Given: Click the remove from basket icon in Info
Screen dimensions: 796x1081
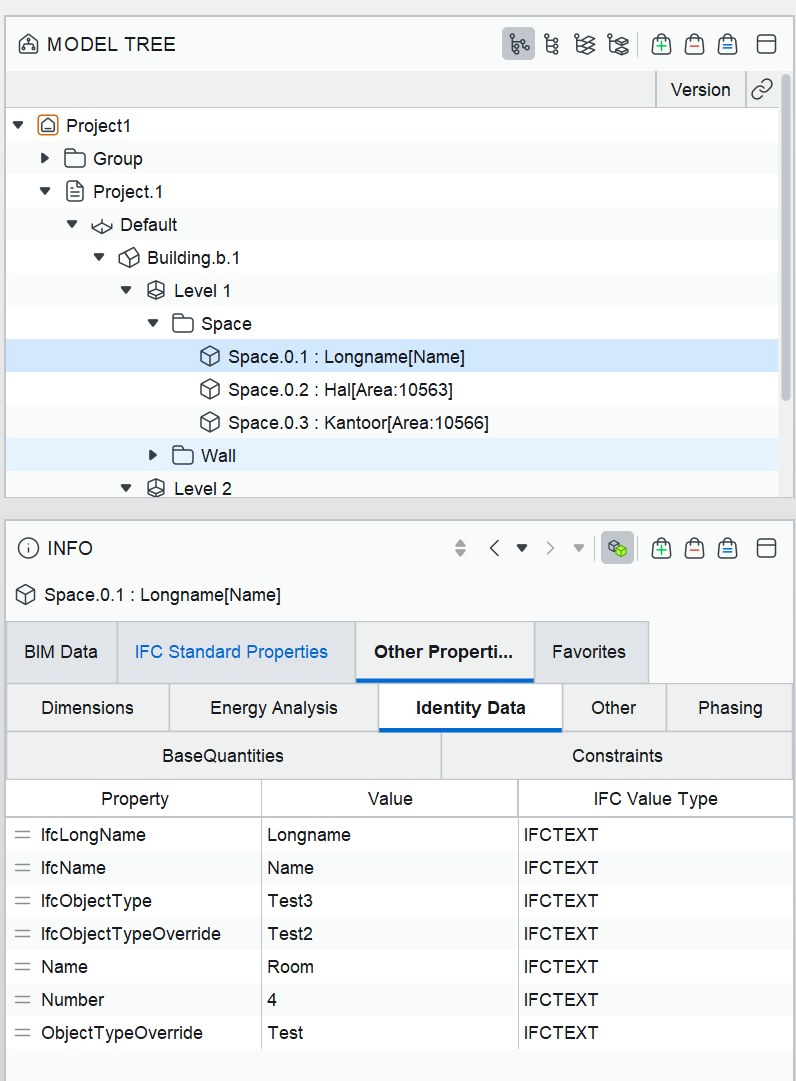Looking at the screenshot, I should pos(694,548).
